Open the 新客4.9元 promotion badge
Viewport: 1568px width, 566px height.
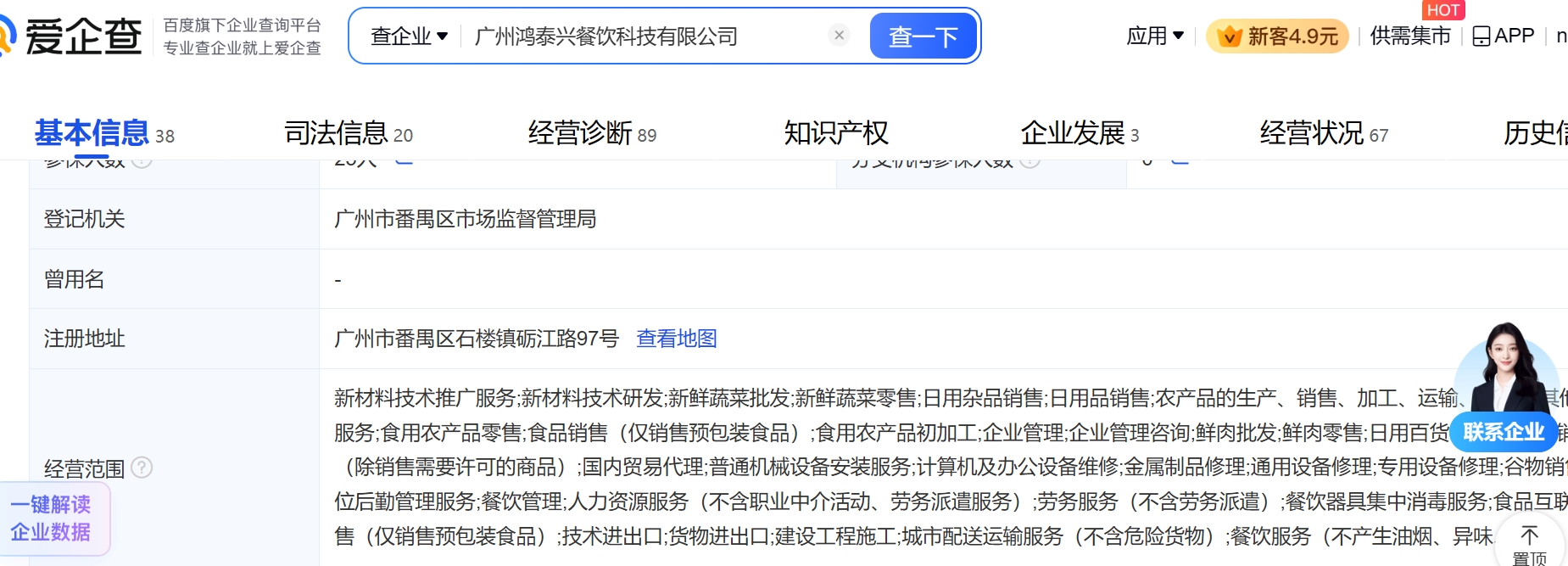(x=1277, y=36)
